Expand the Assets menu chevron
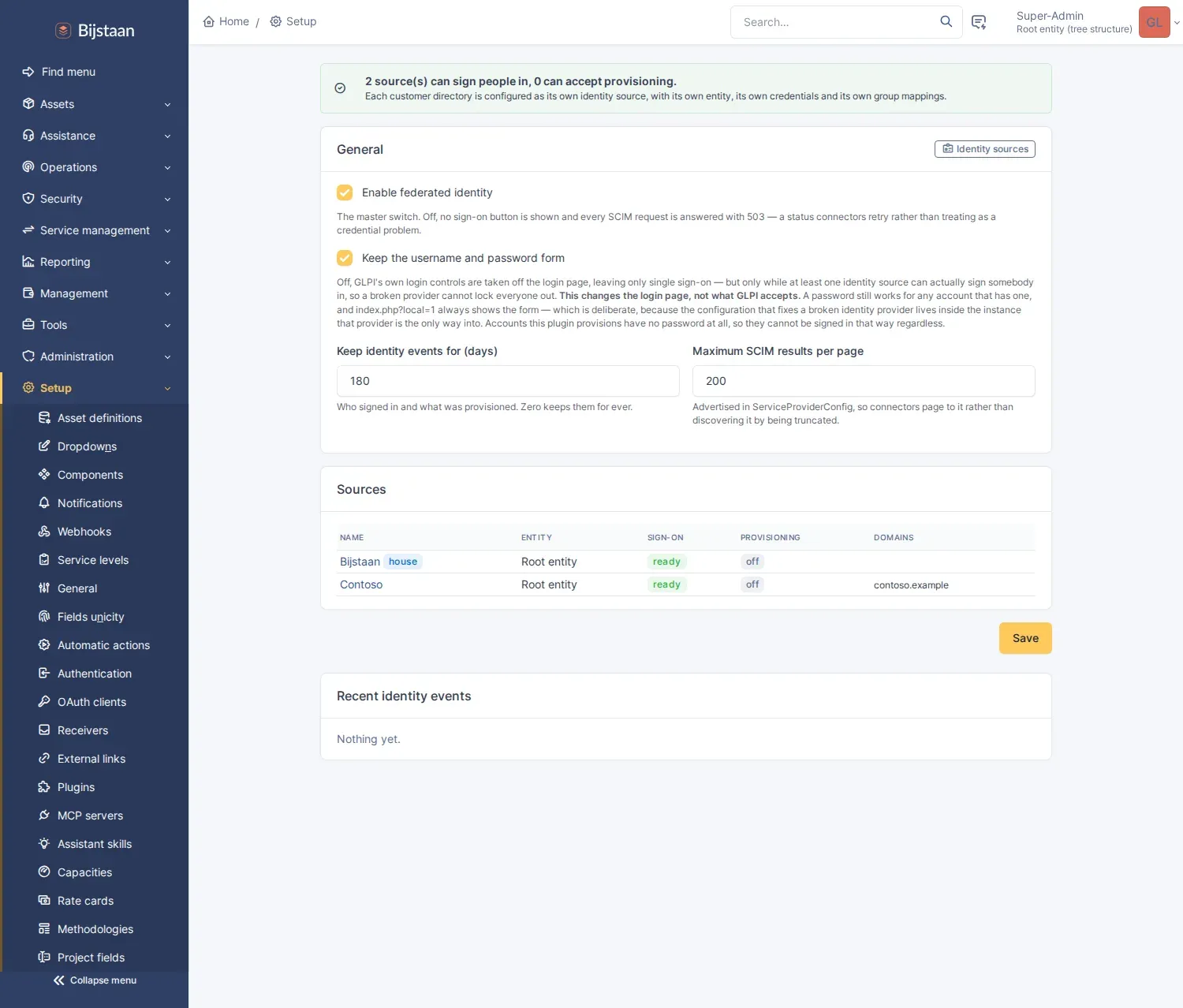The width and height of the screenshot is (1183, 1008). coord(167,104)
